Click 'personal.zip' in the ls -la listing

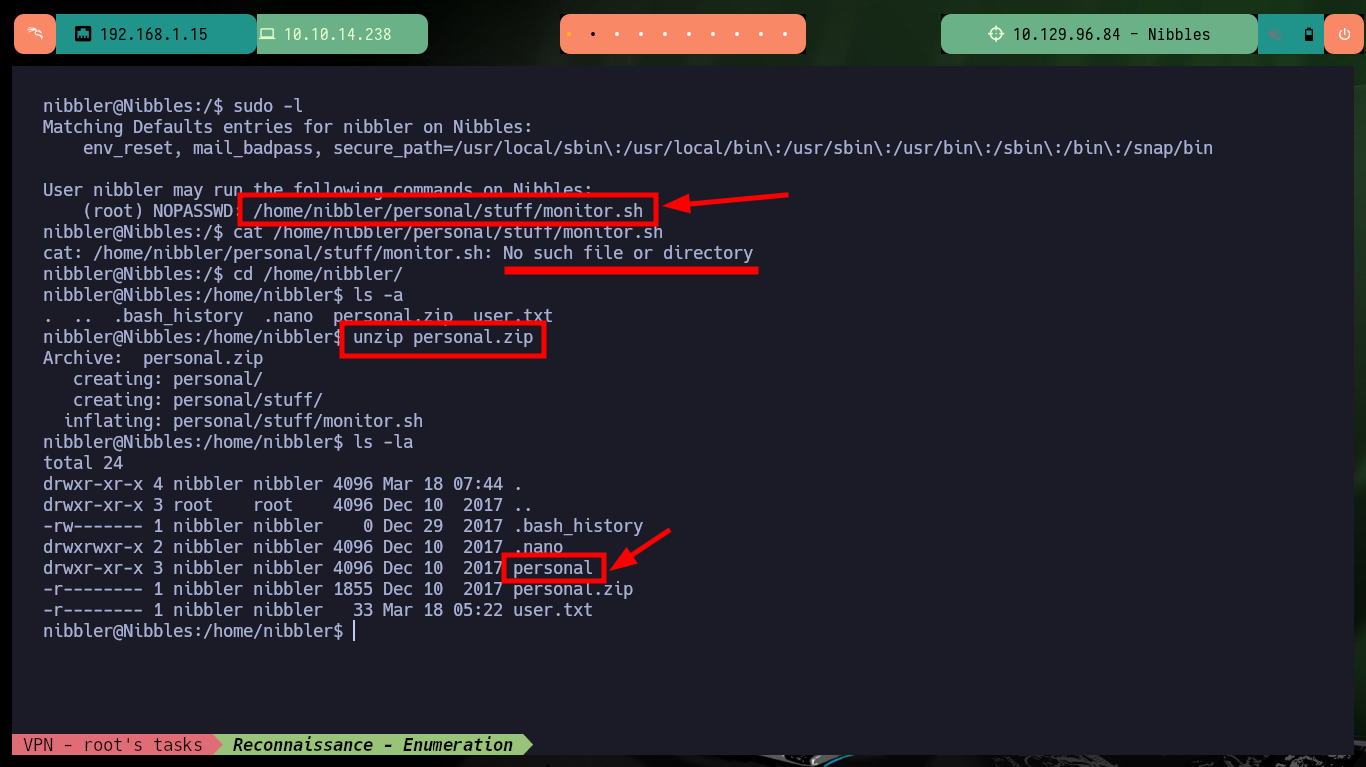[573, 589]
